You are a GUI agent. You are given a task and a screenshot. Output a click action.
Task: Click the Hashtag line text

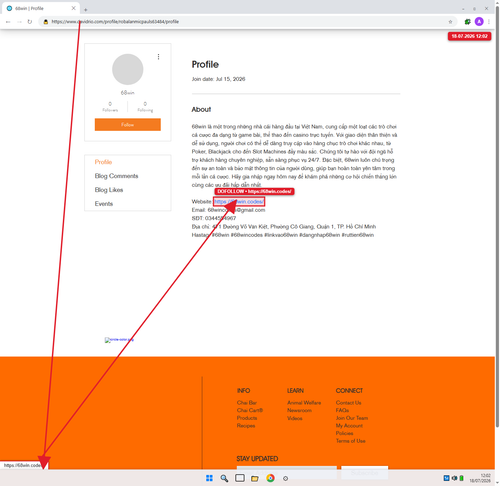click(x=283, y=235)
